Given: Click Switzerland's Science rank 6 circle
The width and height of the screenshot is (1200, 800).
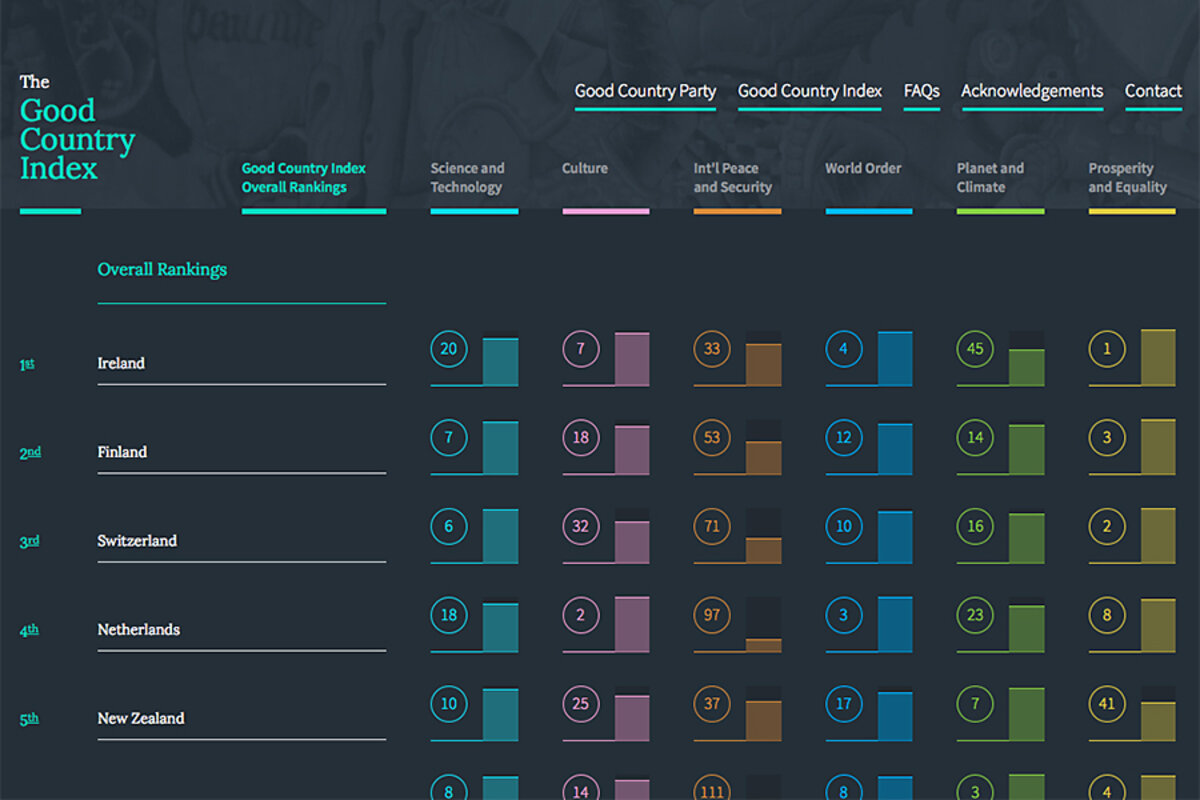Looking at the screenshot, I should pos(449,526).
